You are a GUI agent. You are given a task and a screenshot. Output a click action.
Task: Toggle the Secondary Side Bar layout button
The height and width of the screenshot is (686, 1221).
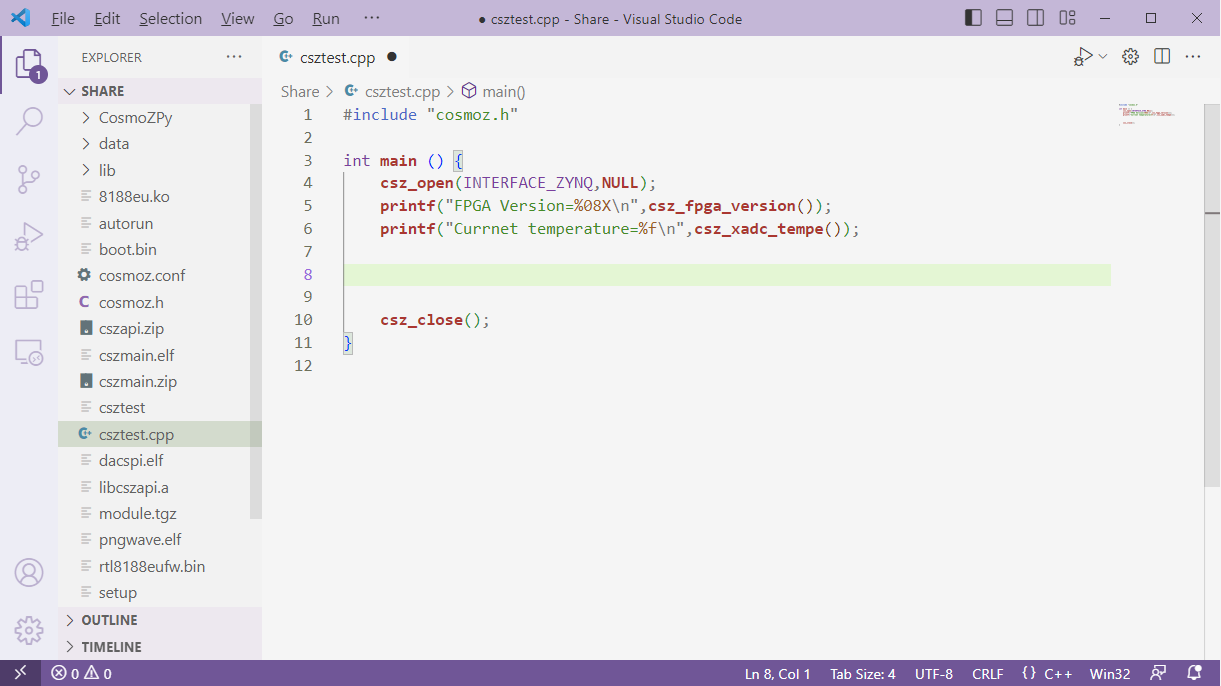(x=1036, y=18)
